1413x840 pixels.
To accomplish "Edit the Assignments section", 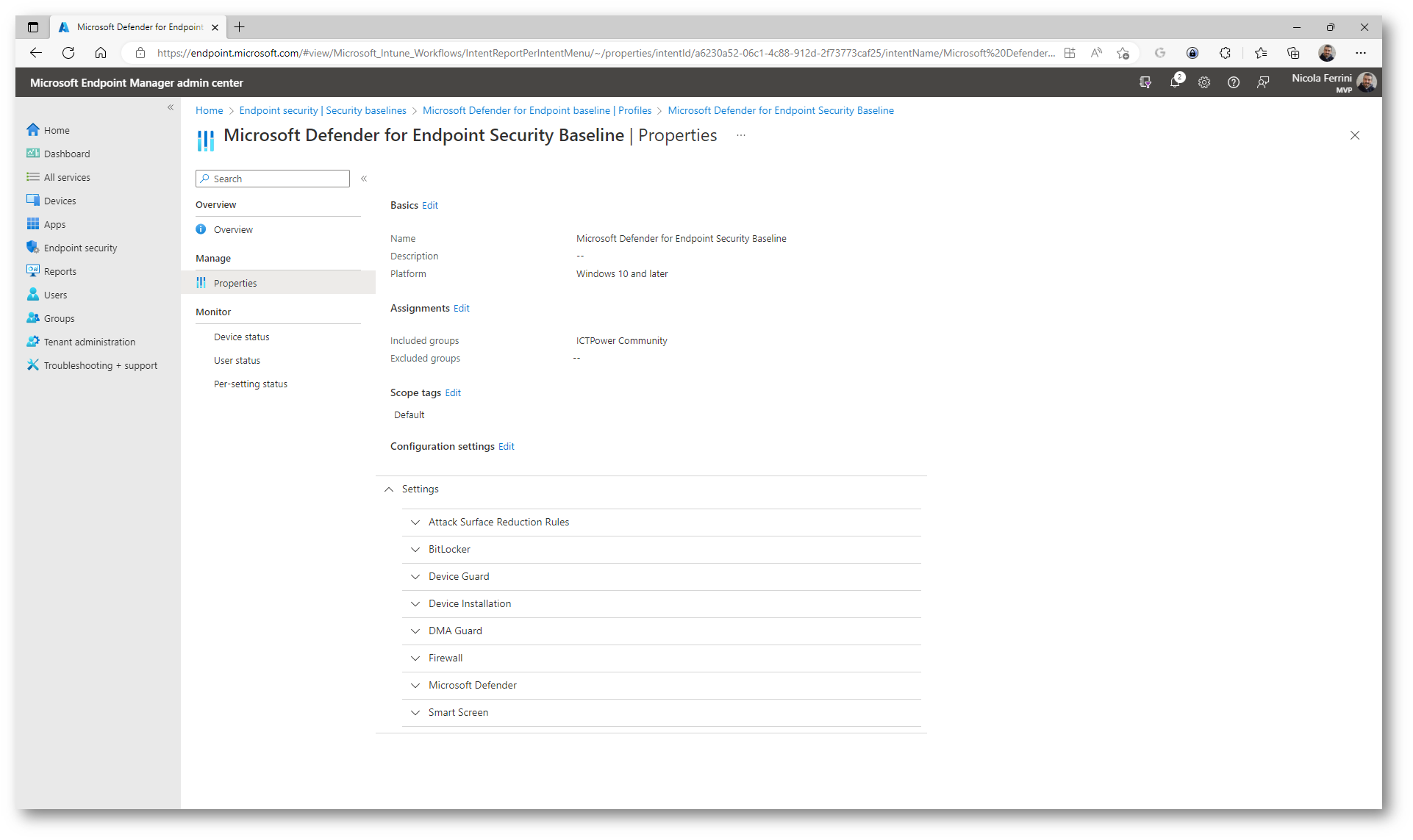I will [x=462, y=309].
